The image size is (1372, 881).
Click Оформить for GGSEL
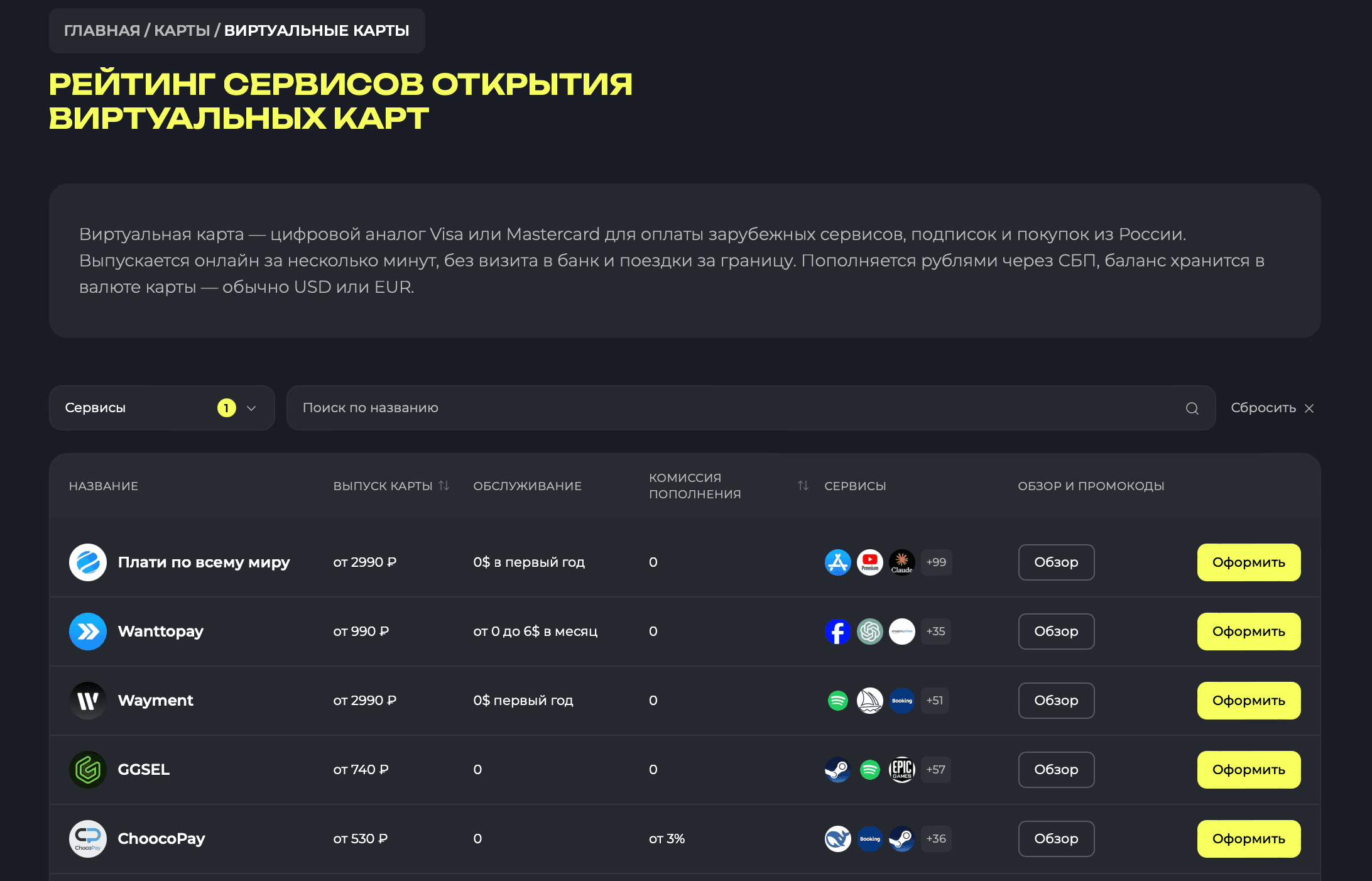click(x=1248, y=770)
